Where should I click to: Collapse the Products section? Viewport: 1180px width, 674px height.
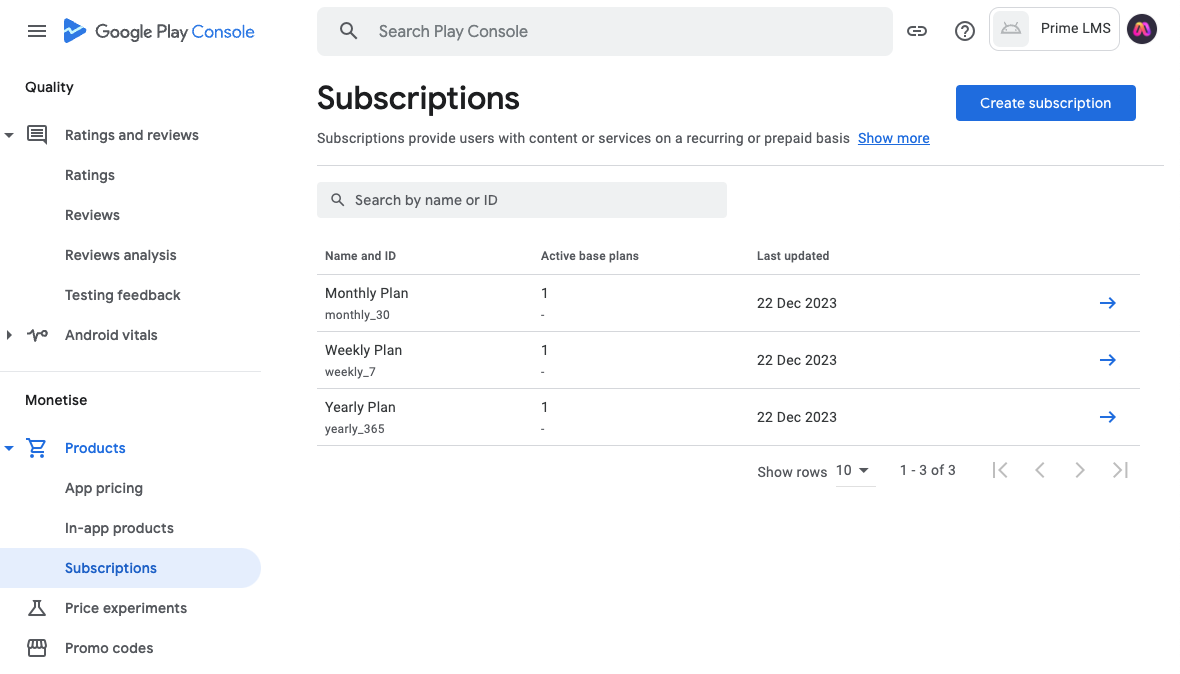point(9,448)
